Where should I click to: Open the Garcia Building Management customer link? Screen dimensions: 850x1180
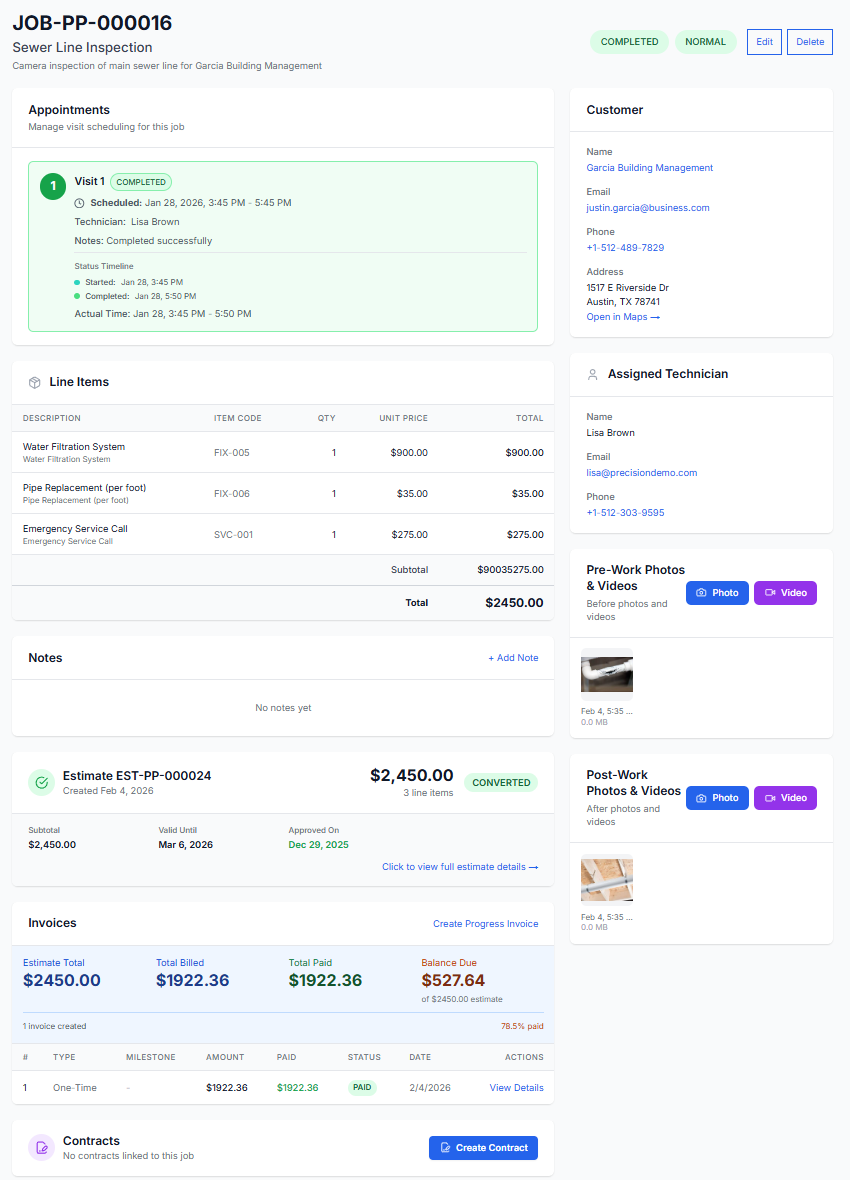click(x=649, y=168)
